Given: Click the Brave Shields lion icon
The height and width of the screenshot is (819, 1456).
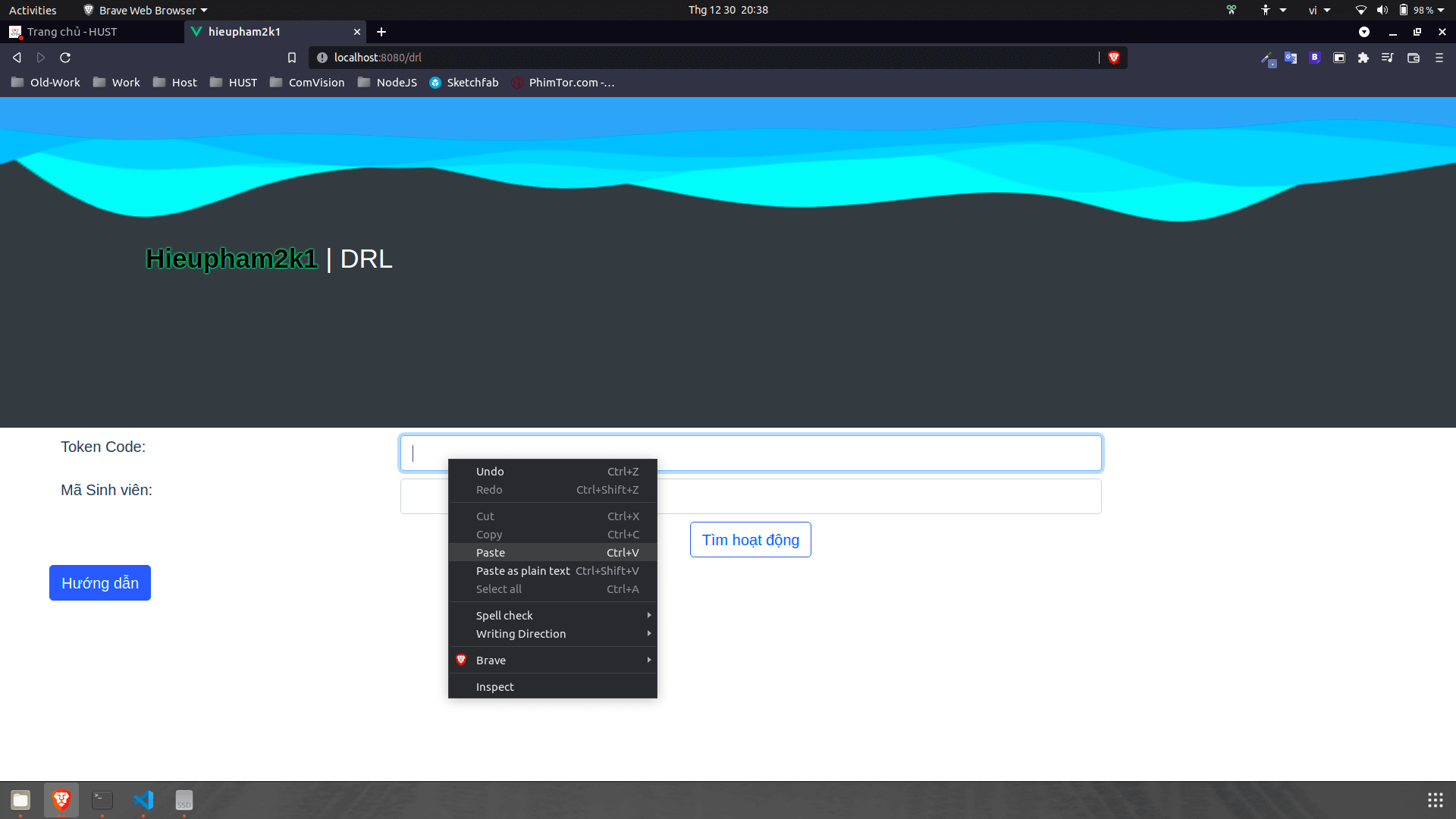Looking at the screenshot, I should (x=1113, y=58).
